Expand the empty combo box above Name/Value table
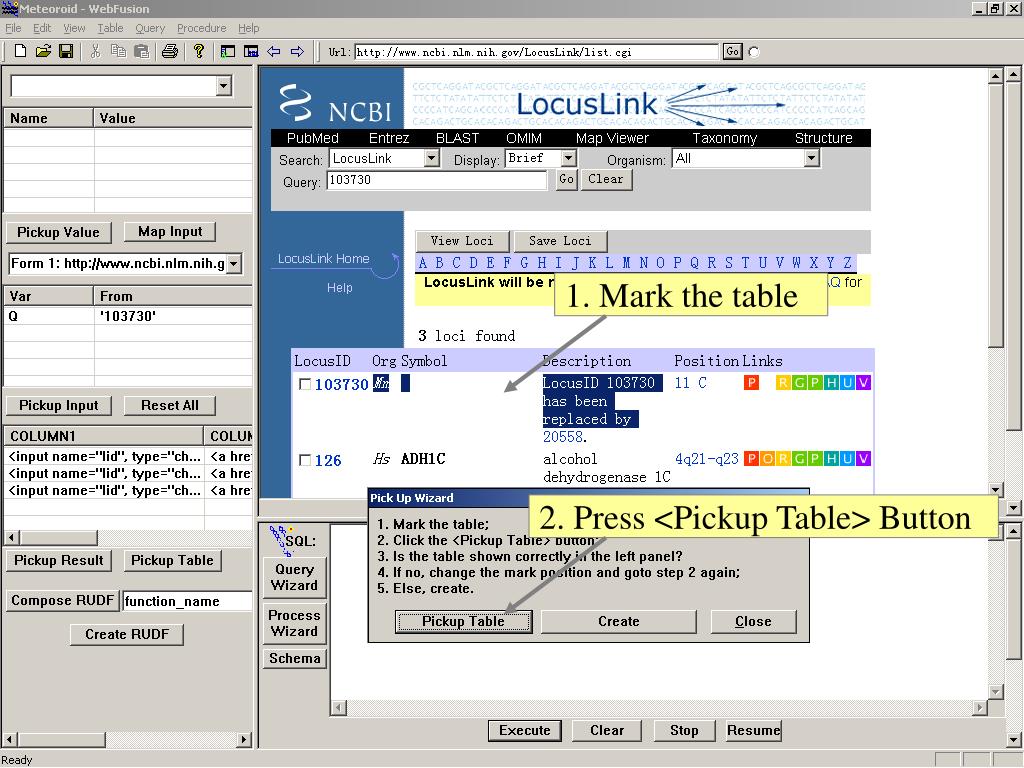 click(224, 86)
